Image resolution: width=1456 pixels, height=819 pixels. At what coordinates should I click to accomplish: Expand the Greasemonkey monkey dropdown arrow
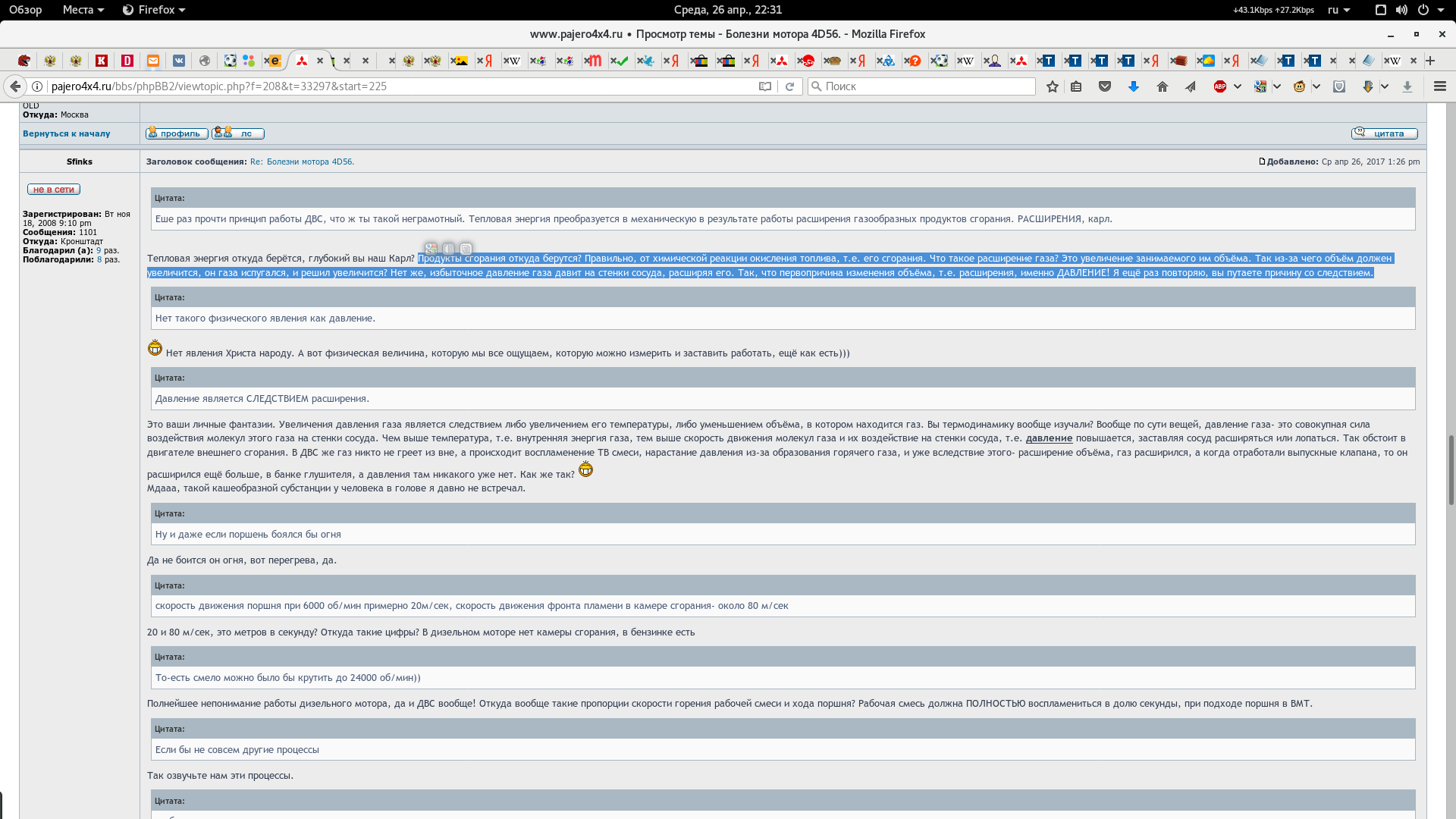coord(1316,86)
